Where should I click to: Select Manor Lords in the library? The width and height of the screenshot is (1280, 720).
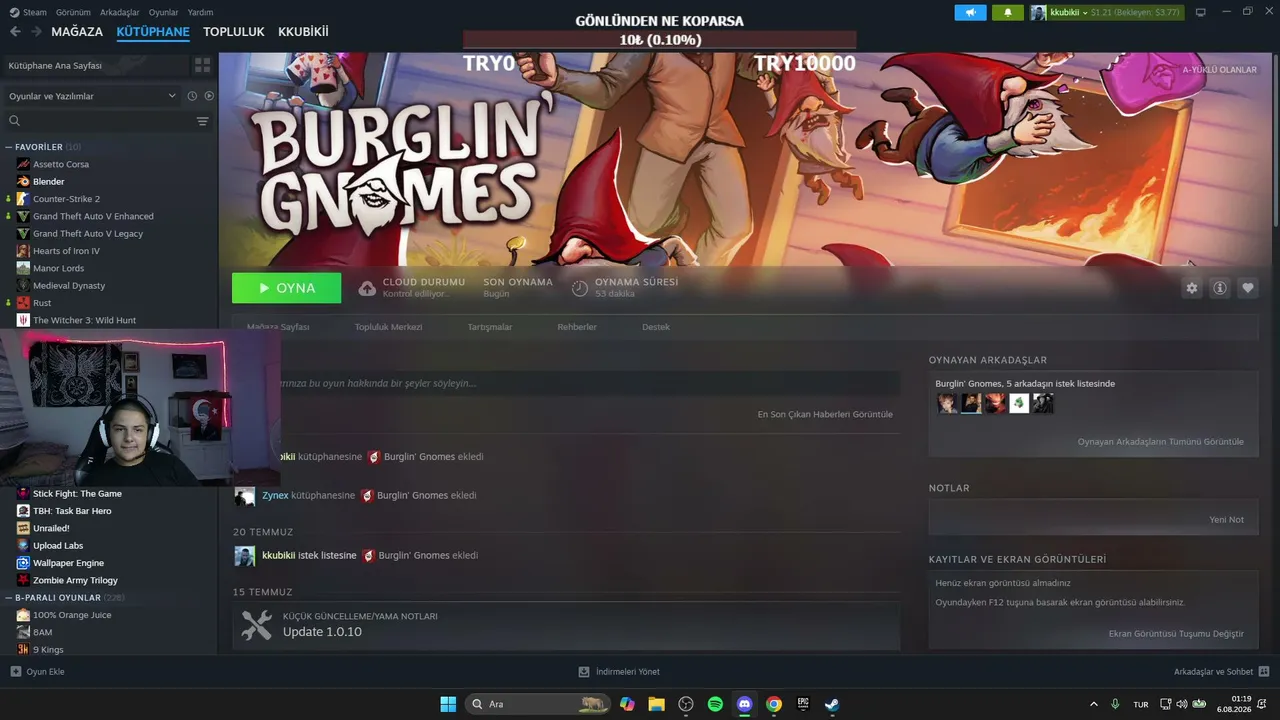click(x=59, y=268)
